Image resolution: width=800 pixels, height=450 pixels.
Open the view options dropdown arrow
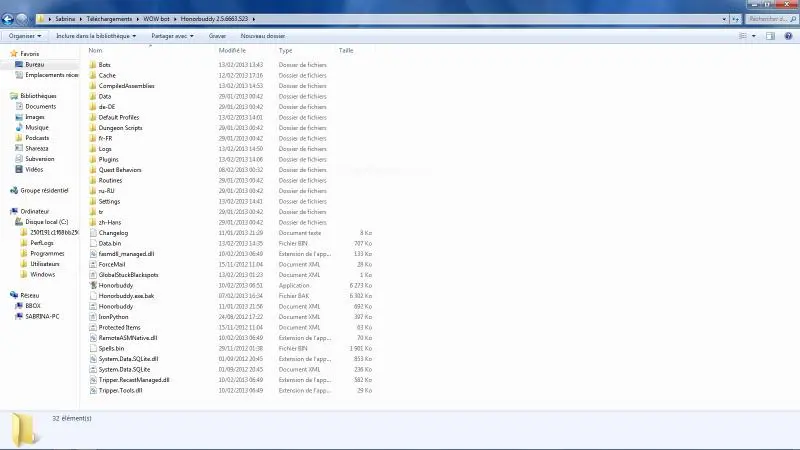pos(755,36)
